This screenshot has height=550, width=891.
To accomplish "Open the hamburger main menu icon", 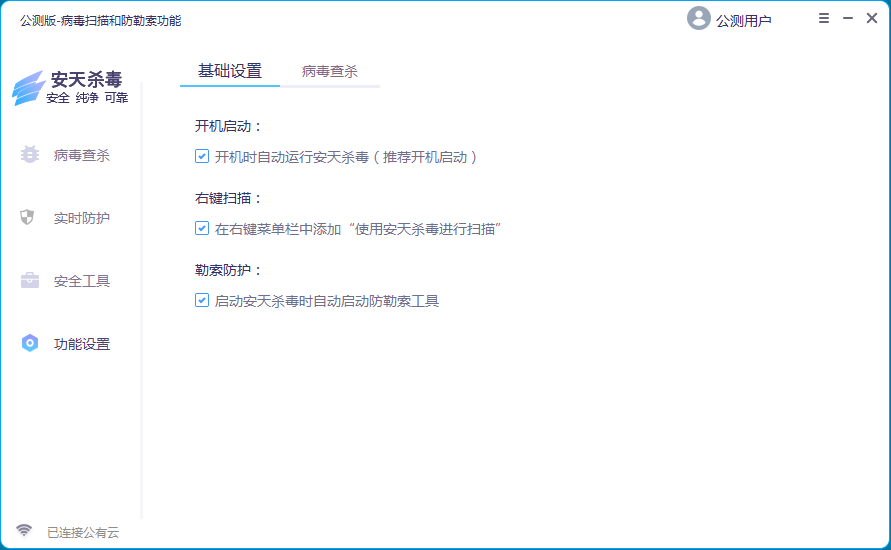I will pos(824,18).
